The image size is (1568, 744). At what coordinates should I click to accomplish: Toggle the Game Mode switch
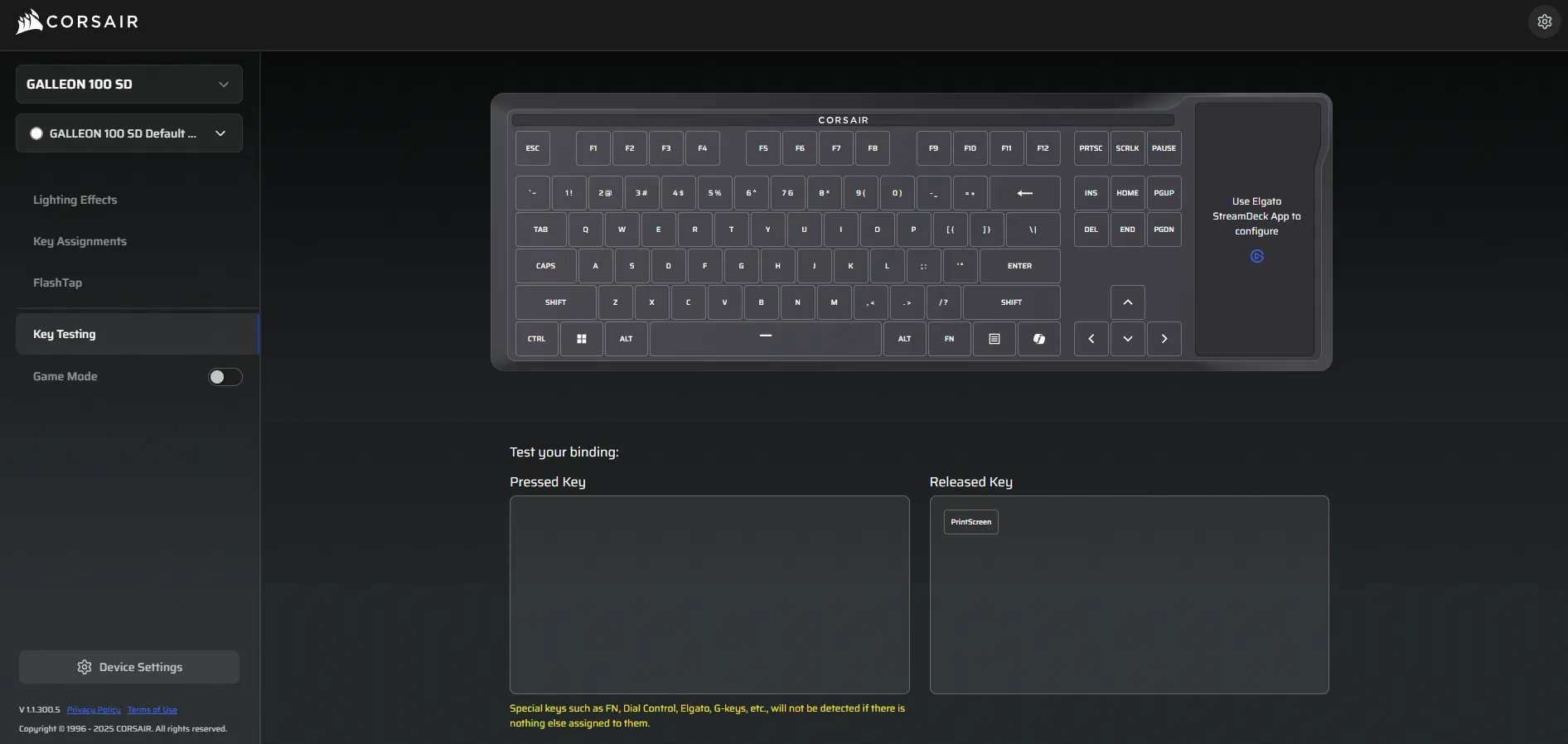225,377
